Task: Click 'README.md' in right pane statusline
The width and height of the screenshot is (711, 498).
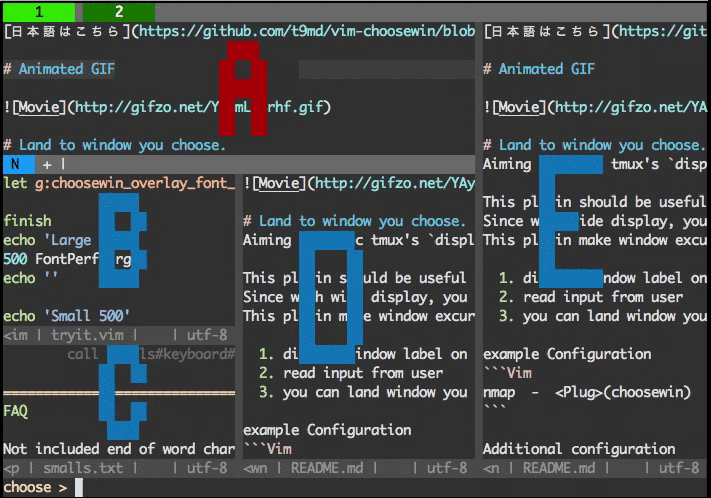Action: [559, 468]
